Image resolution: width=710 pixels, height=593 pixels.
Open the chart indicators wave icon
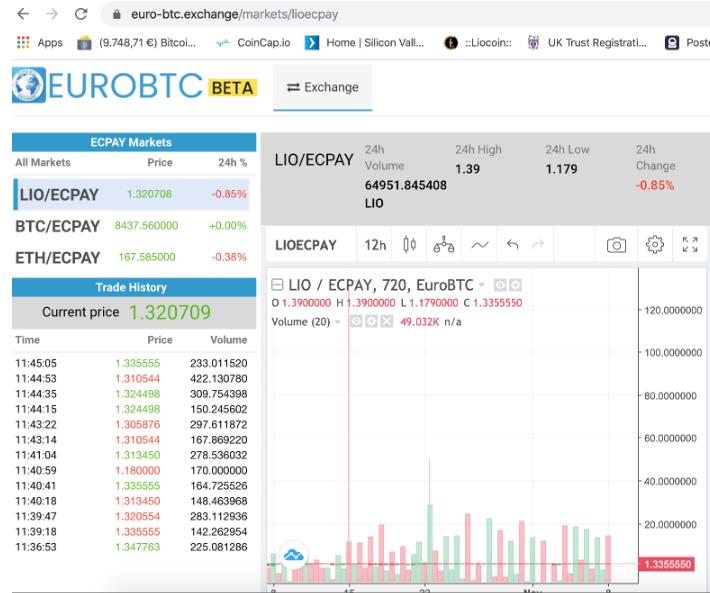(480, 245)
